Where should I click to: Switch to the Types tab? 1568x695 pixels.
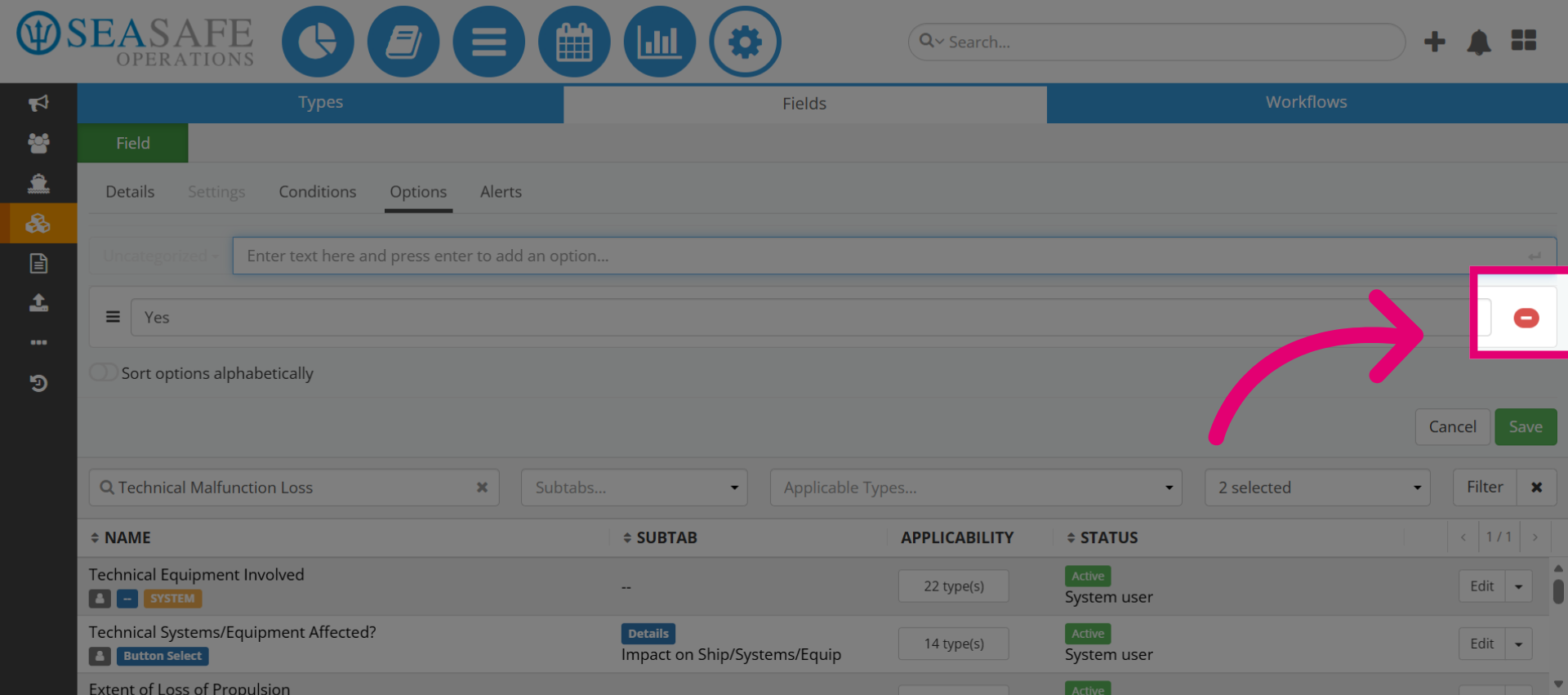(x=320, y=103)
